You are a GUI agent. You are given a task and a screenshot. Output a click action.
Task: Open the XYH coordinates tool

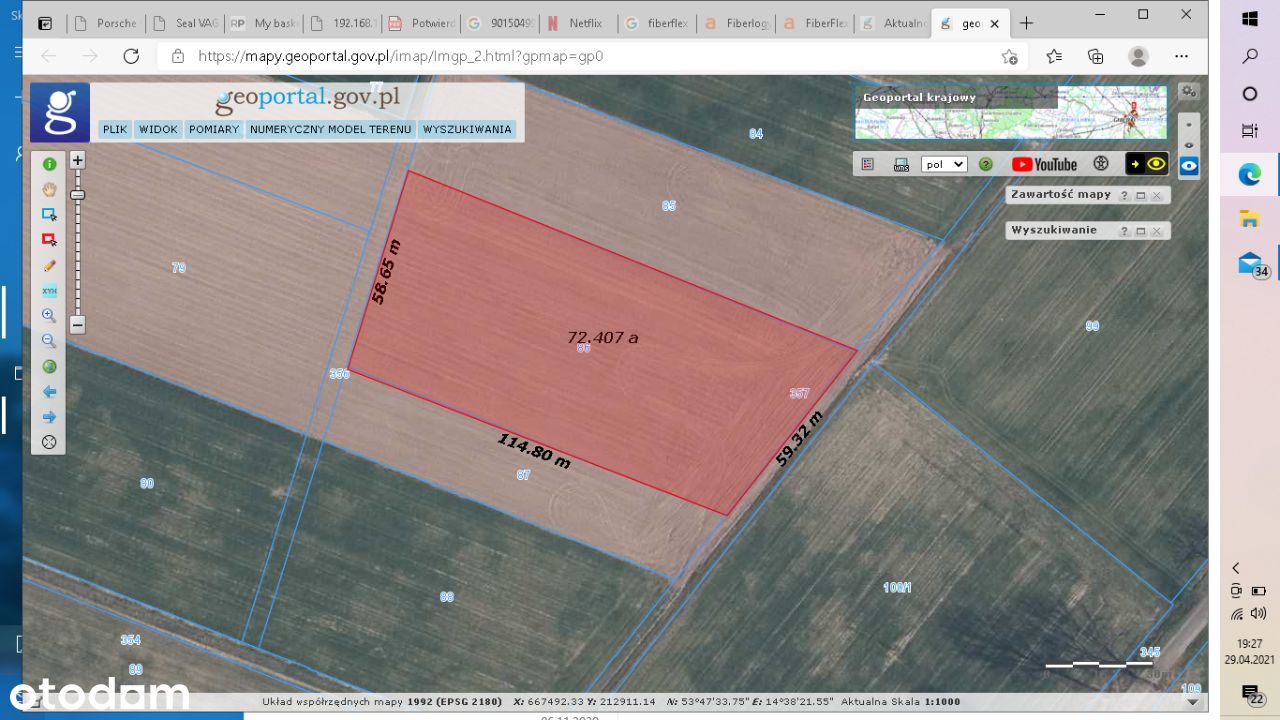49,291
